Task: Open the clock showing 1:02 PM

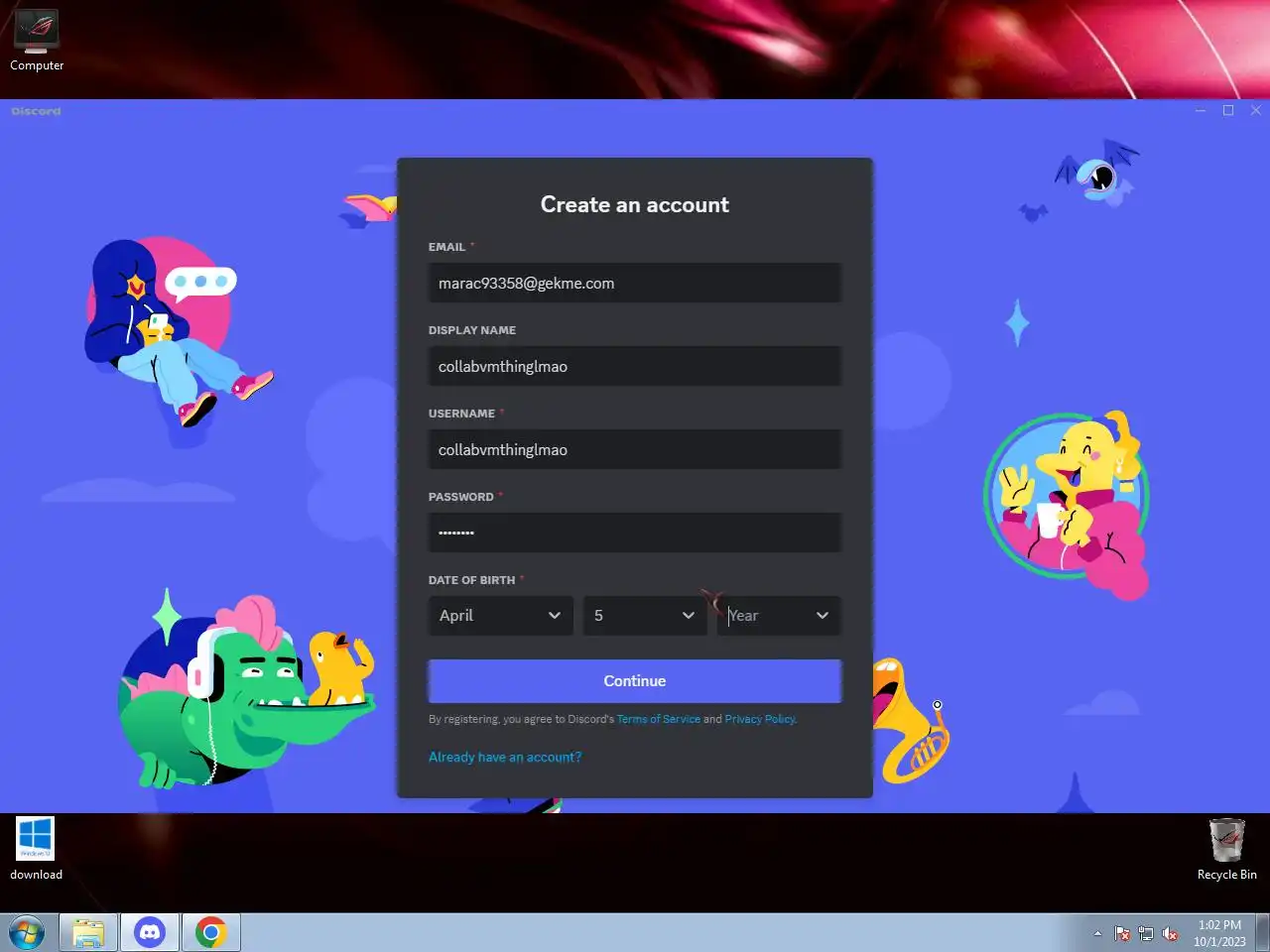Action: point(1219,933)
